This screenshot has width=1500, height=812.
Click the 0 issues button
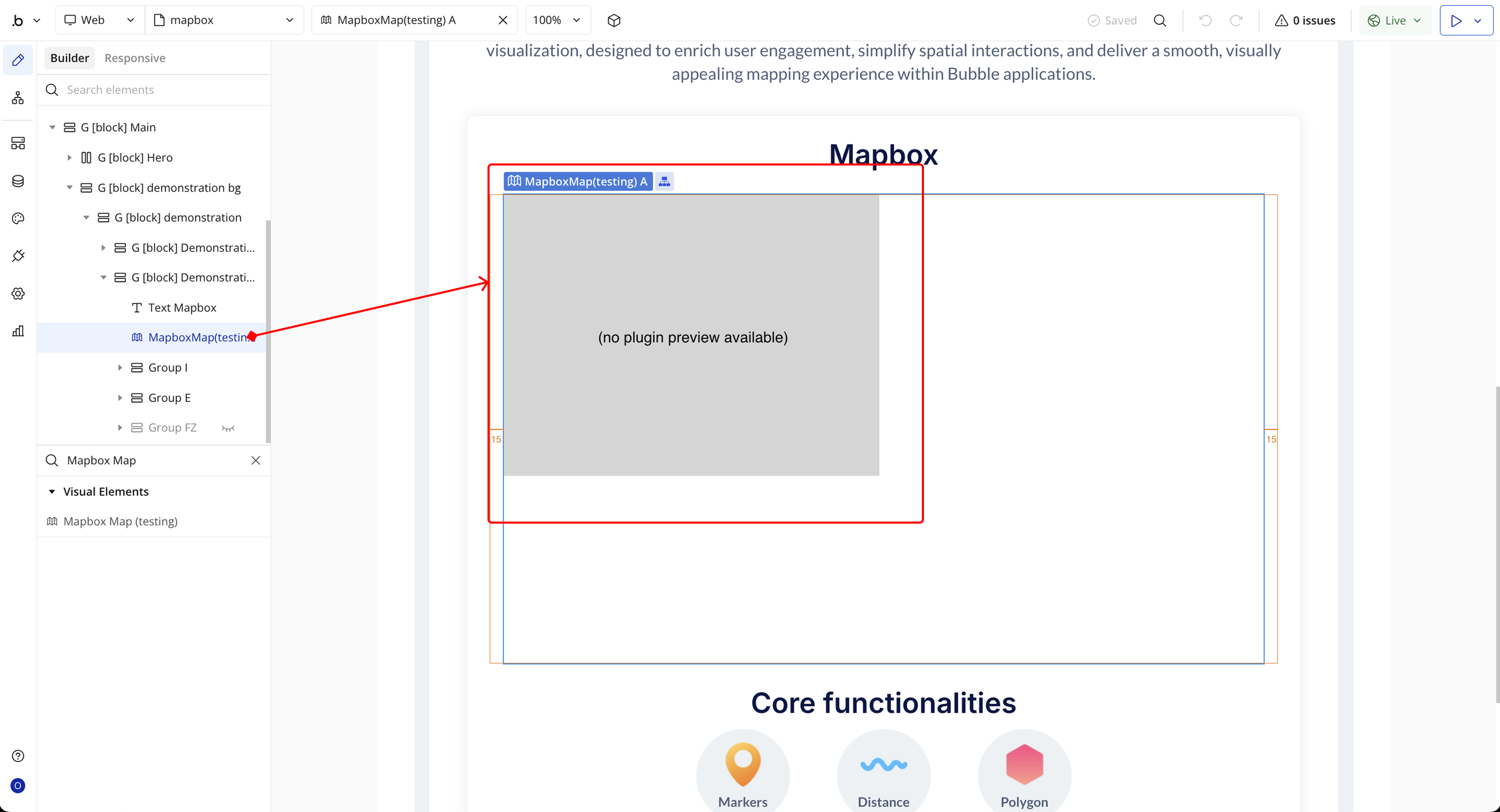[1305, 20]
